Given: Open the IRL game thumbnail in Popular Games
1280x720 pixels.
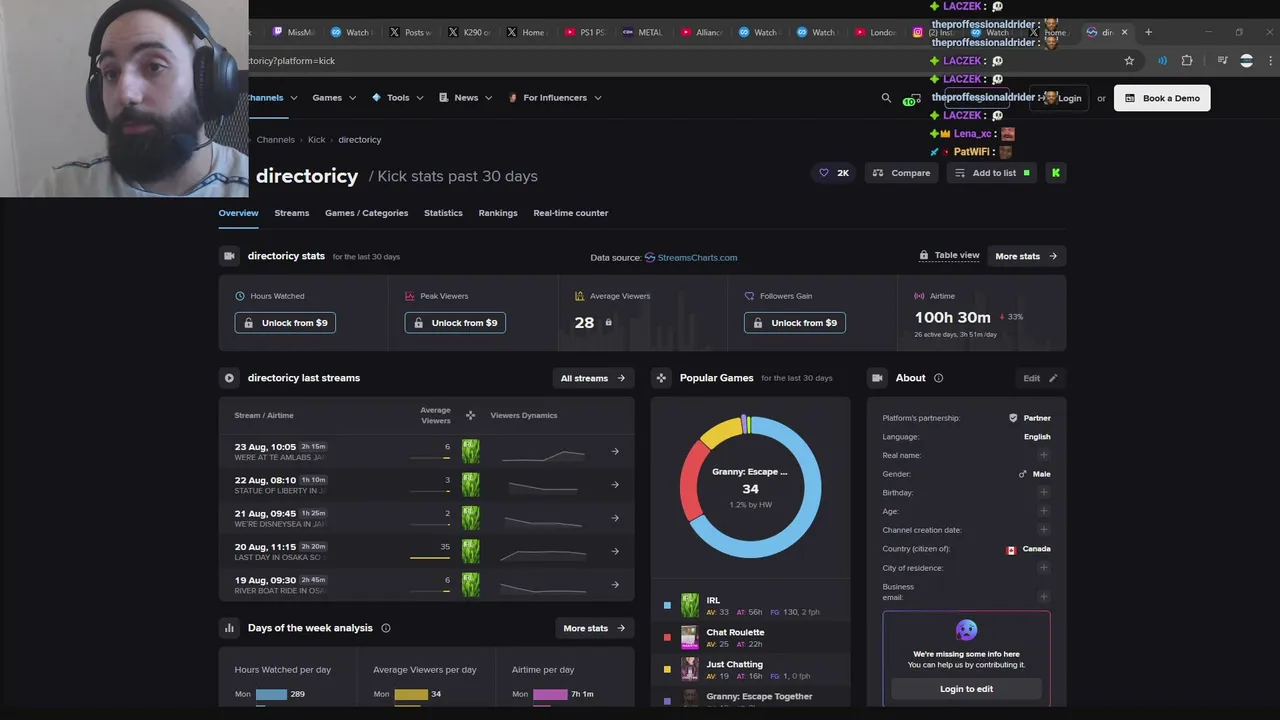Looking at the screenshot, I should (x=690, y=605).
